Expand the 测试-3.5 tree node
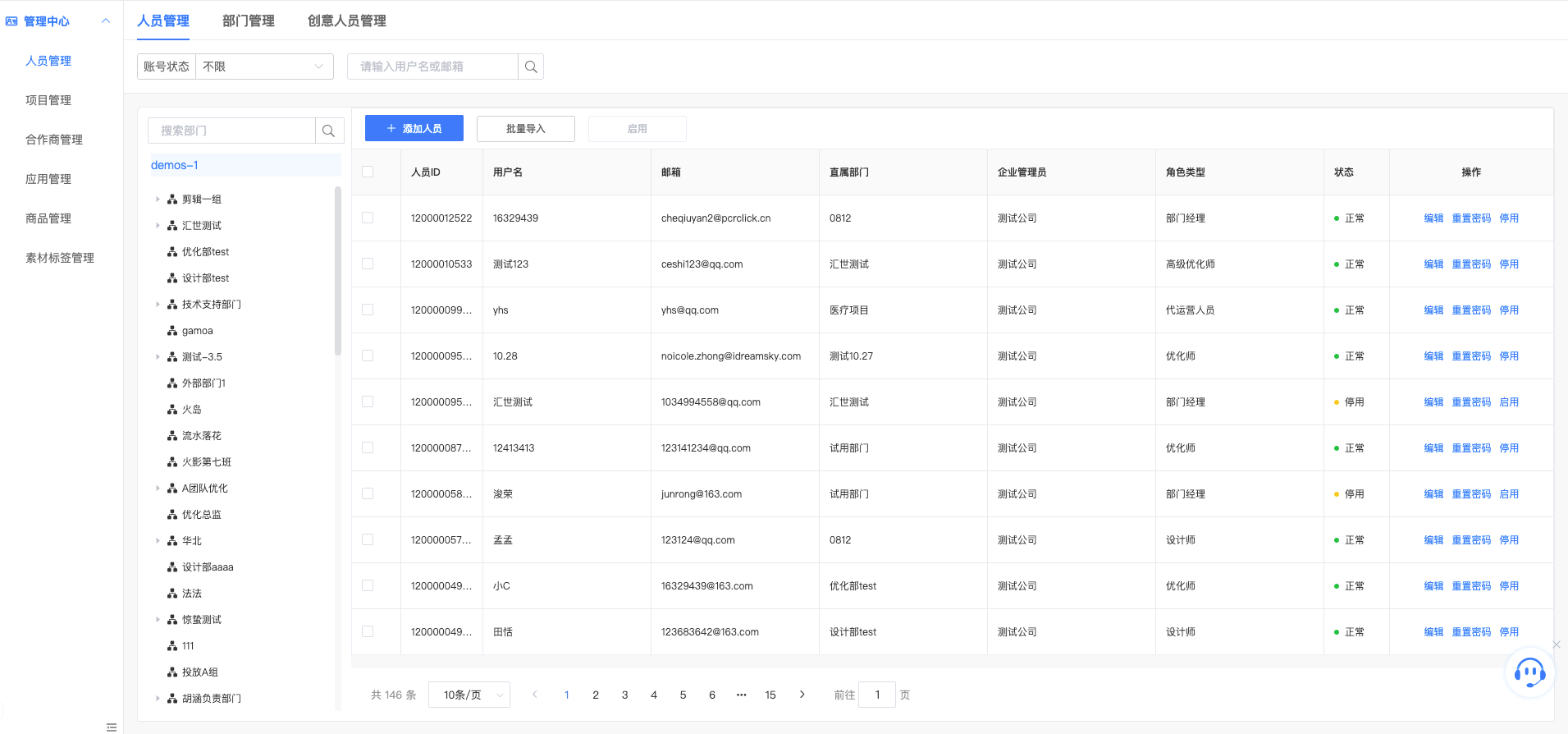Screen dimensions: 1568x734 pos(158,357)
